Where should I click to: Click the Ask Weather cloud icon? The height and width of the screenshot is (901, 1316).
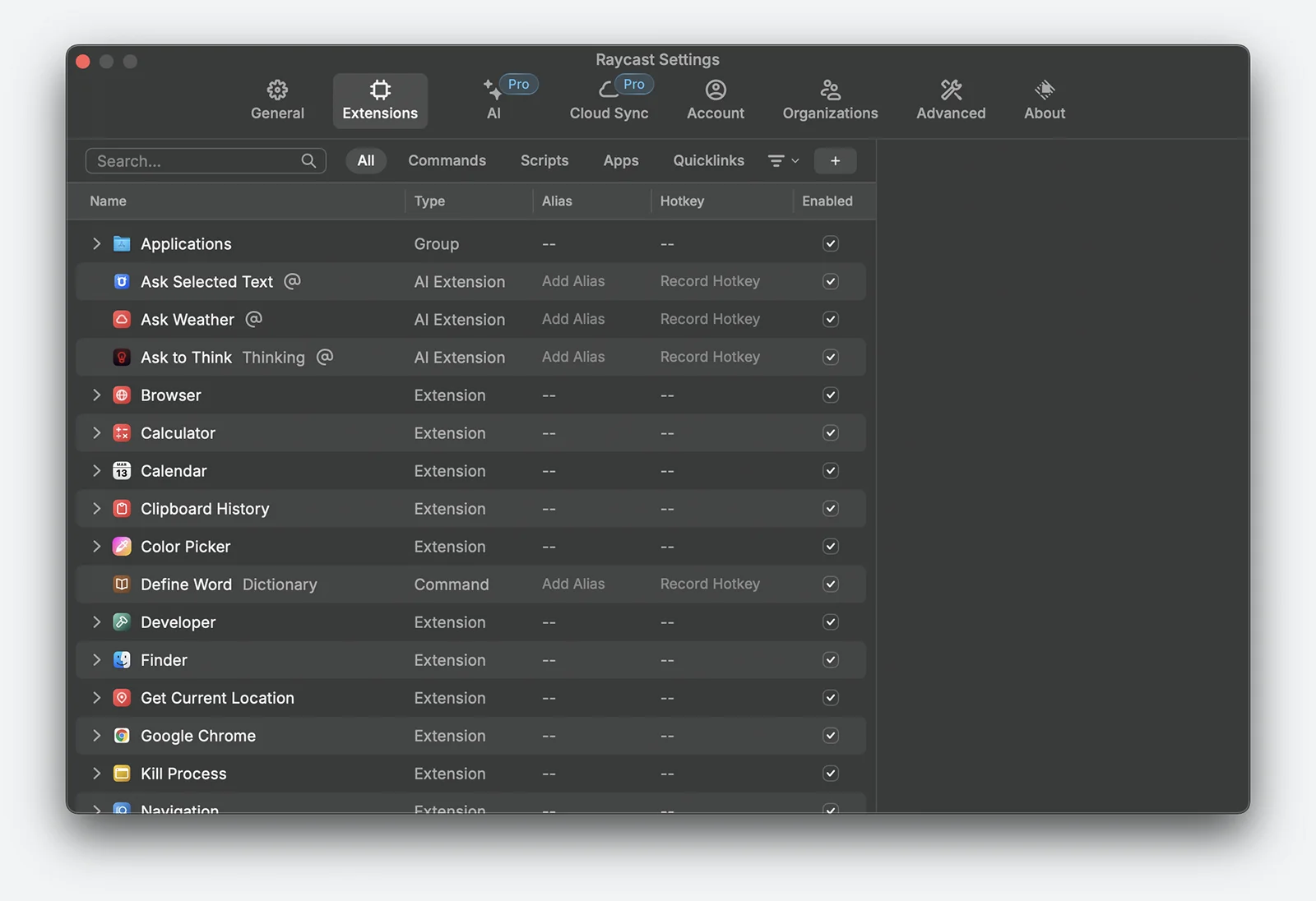pos(122,319)
